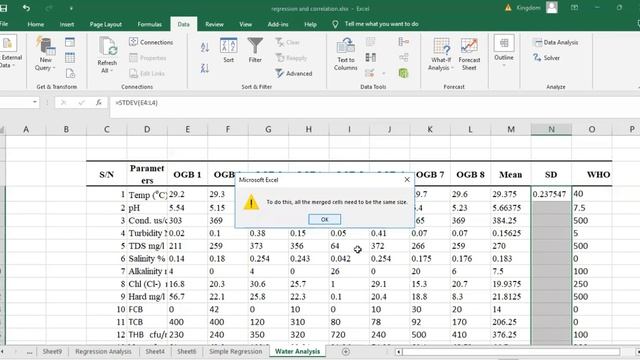Switch to the Formulas tab
This screenshot has width=640, height=360.
coord(150,24)
